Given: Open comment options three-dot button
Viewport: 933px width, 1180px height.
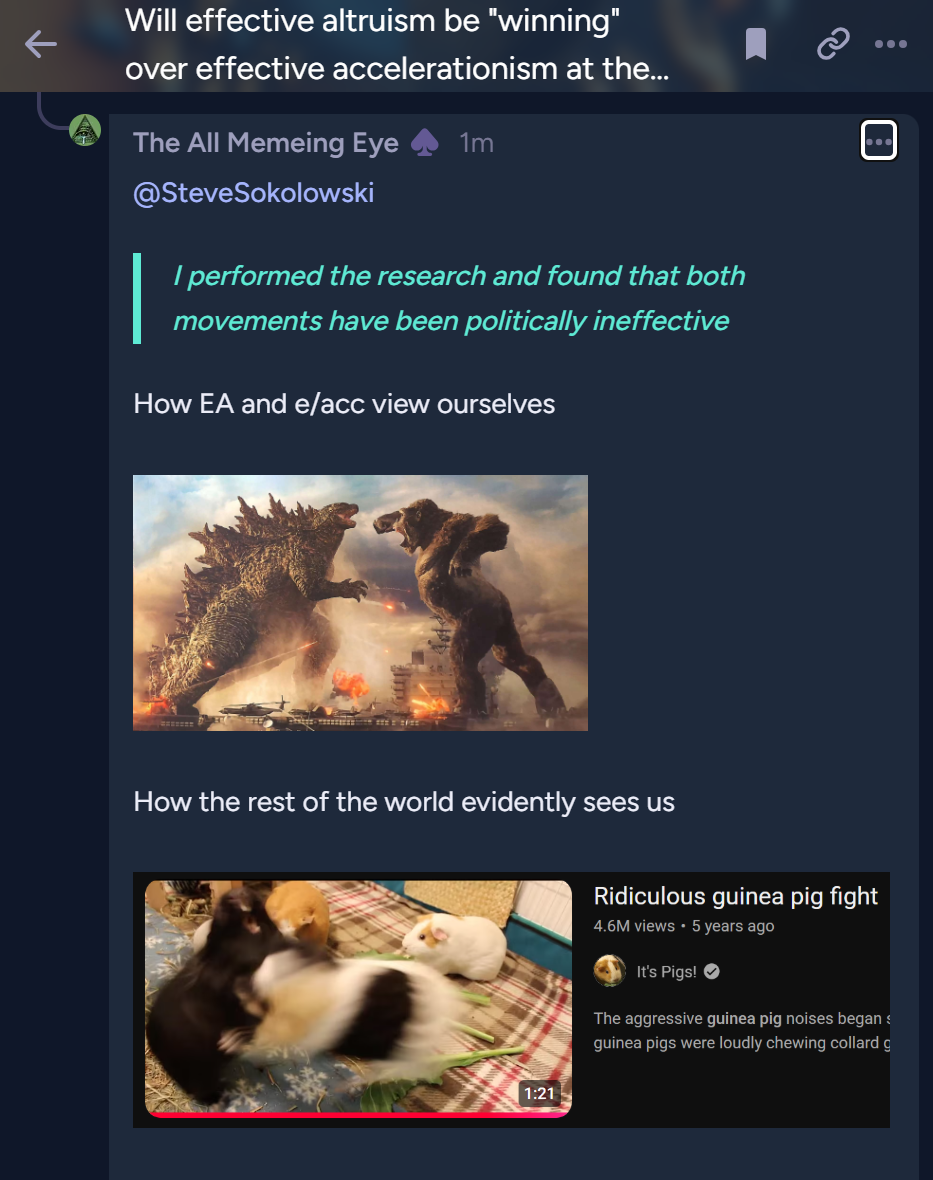Looking at the screenshot, I should [878, 141].
